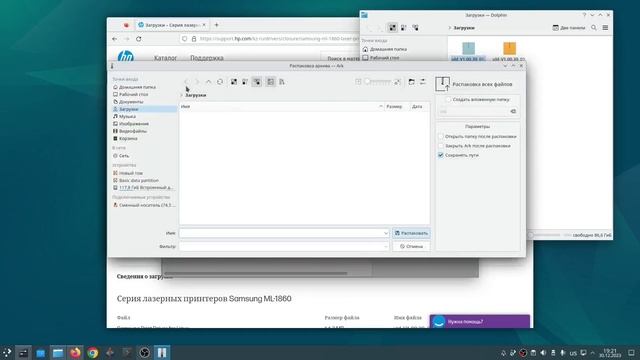Enable 'Открыть папку после распаковки' option
The image size is (640, 360).
(x=441, y=136)
